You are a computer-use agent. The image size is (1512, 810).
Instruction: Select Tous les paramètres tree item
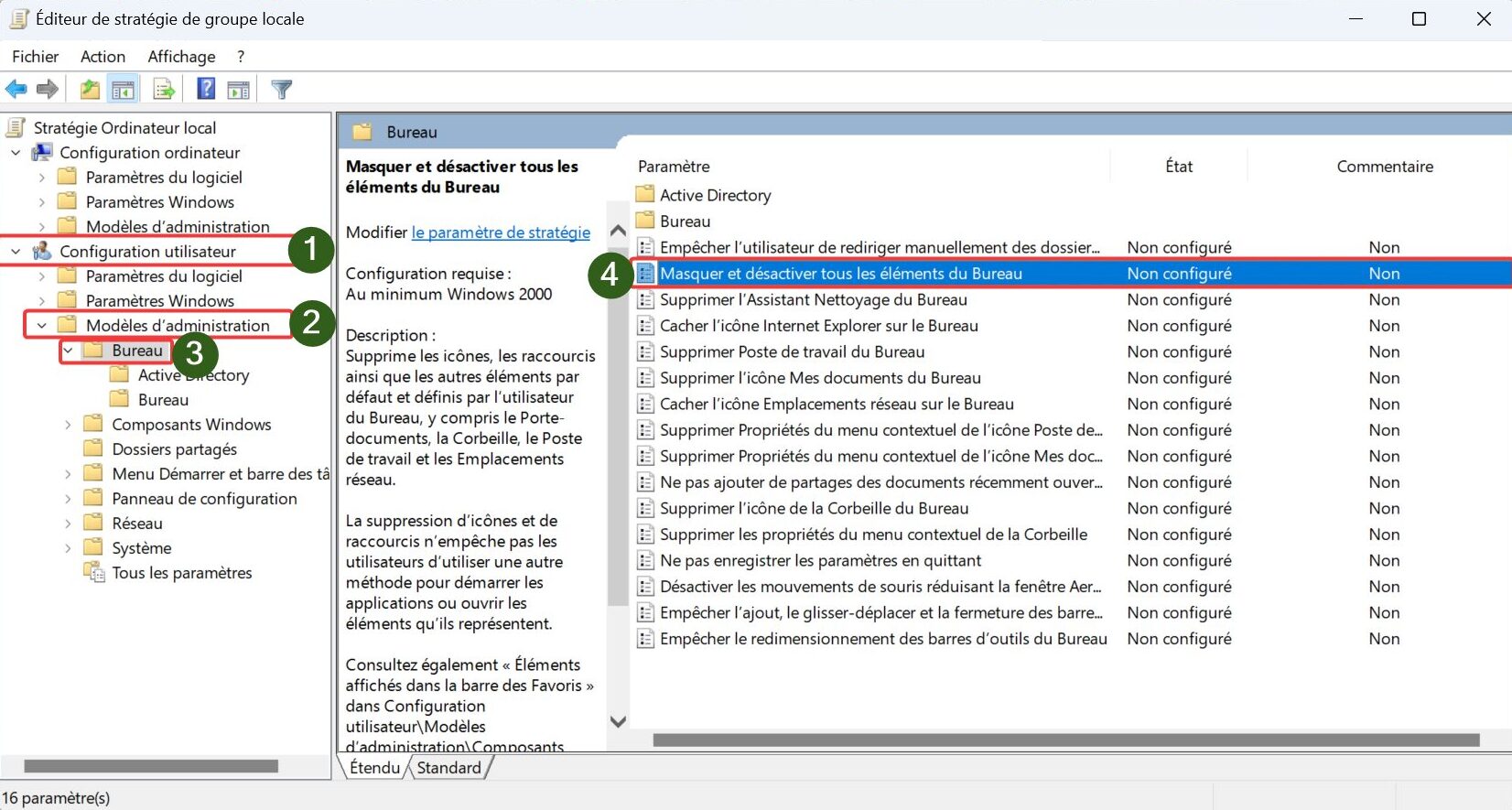[181, 573]
